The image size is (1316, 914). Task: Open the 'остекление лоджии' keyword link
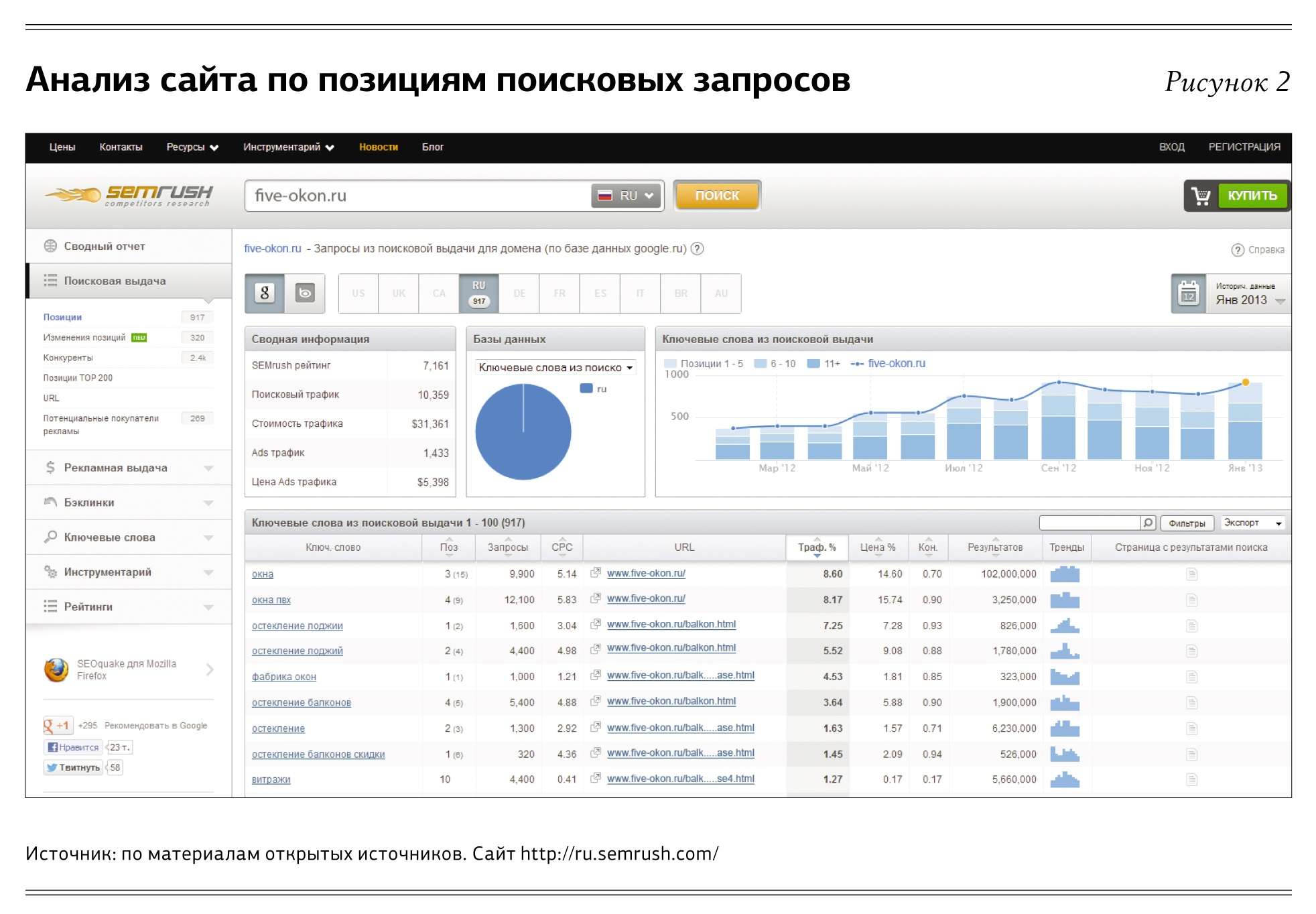297,626
